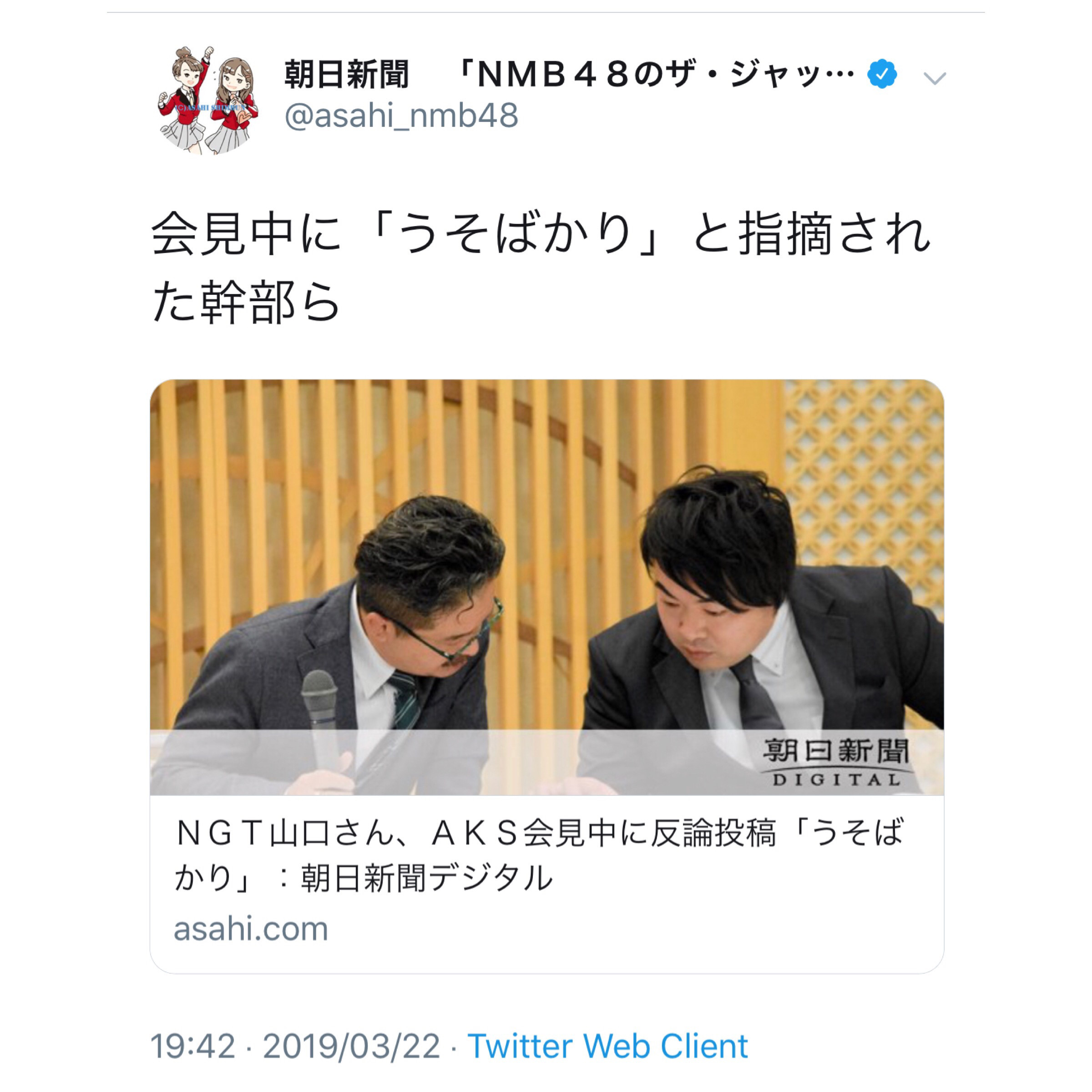Viewport: 1092px width, 1092px height.
Task: Expand the tweet options chevron
Action: click(x=934, y=78)
